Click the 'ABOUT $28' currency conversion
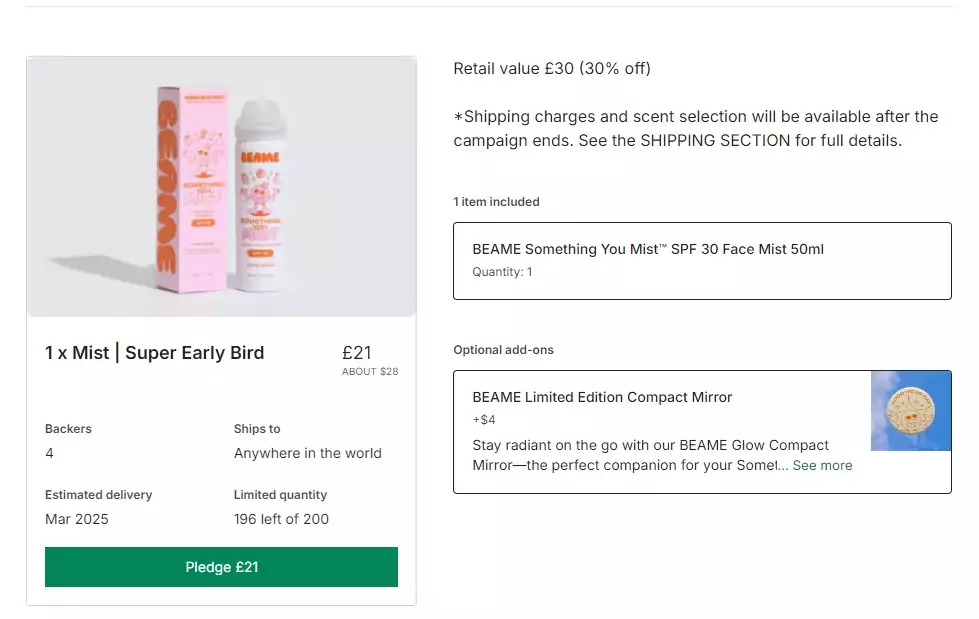This screenshot has width=979, height=619. click(x=370, y=371)
